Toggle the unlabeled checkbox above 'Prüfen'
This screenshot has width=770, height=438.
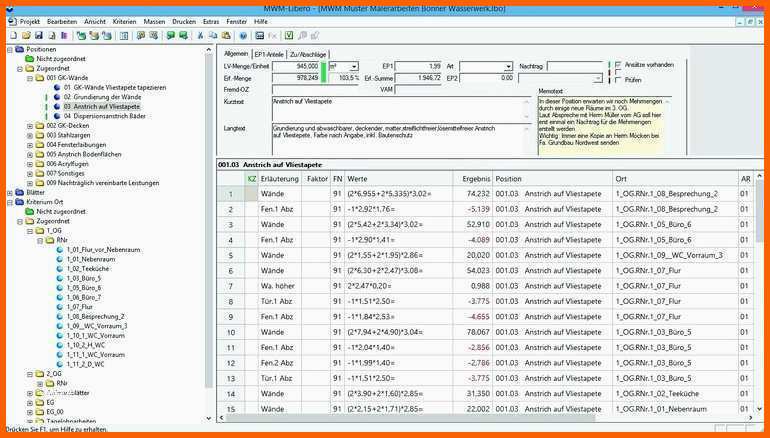point(618,72)
